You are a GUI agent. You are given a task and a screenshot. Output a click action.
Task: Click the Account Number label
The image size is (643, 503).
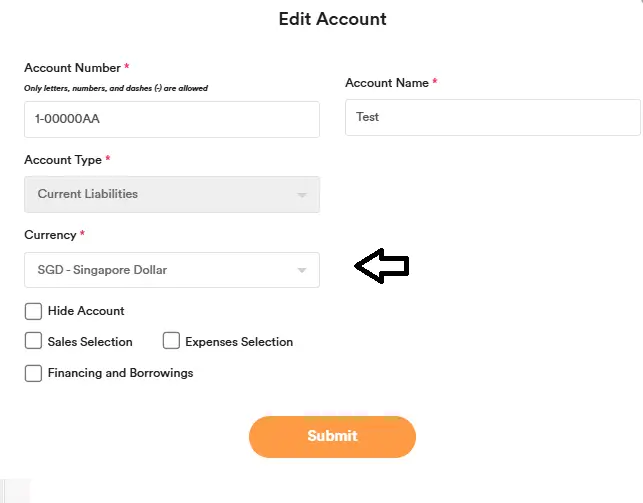[x=72, y=68]
